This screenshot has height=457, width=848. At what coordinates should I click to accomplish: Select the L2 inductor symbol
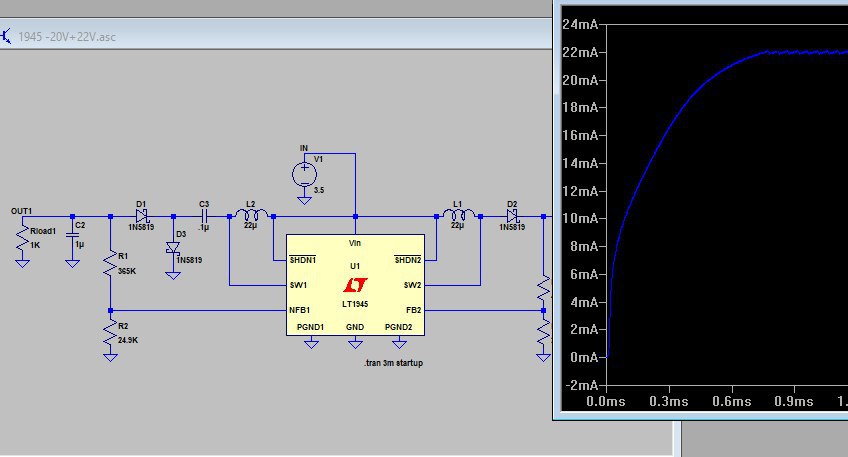[x=251, y=214]
